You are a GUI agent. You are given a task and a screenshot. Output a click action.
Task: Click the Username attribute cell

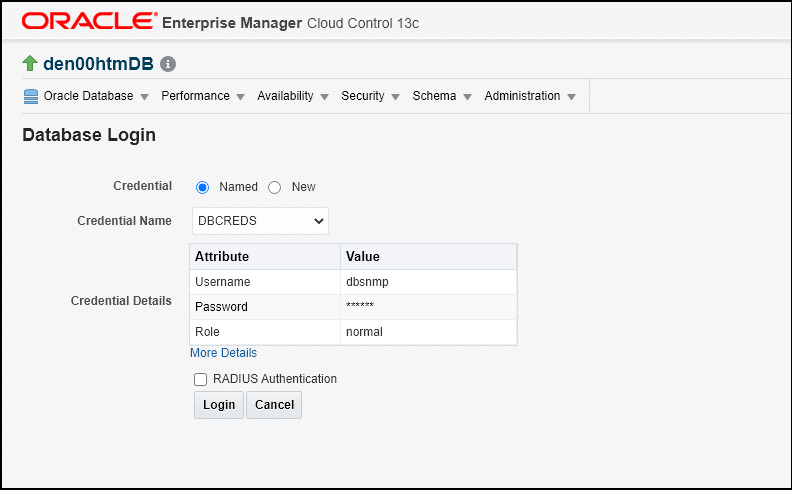tap(265, 282)
